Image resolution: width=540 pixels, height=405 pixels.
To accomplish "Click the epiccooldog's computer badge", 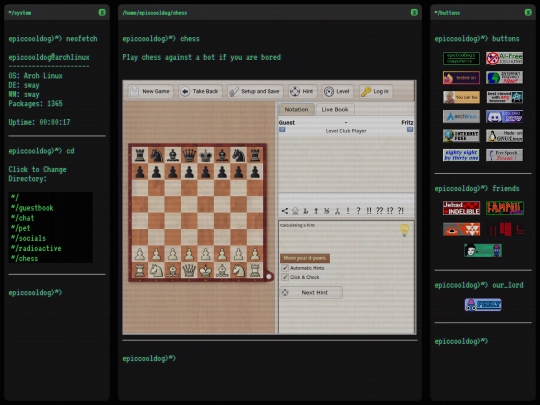I will [x=461, y=59].
